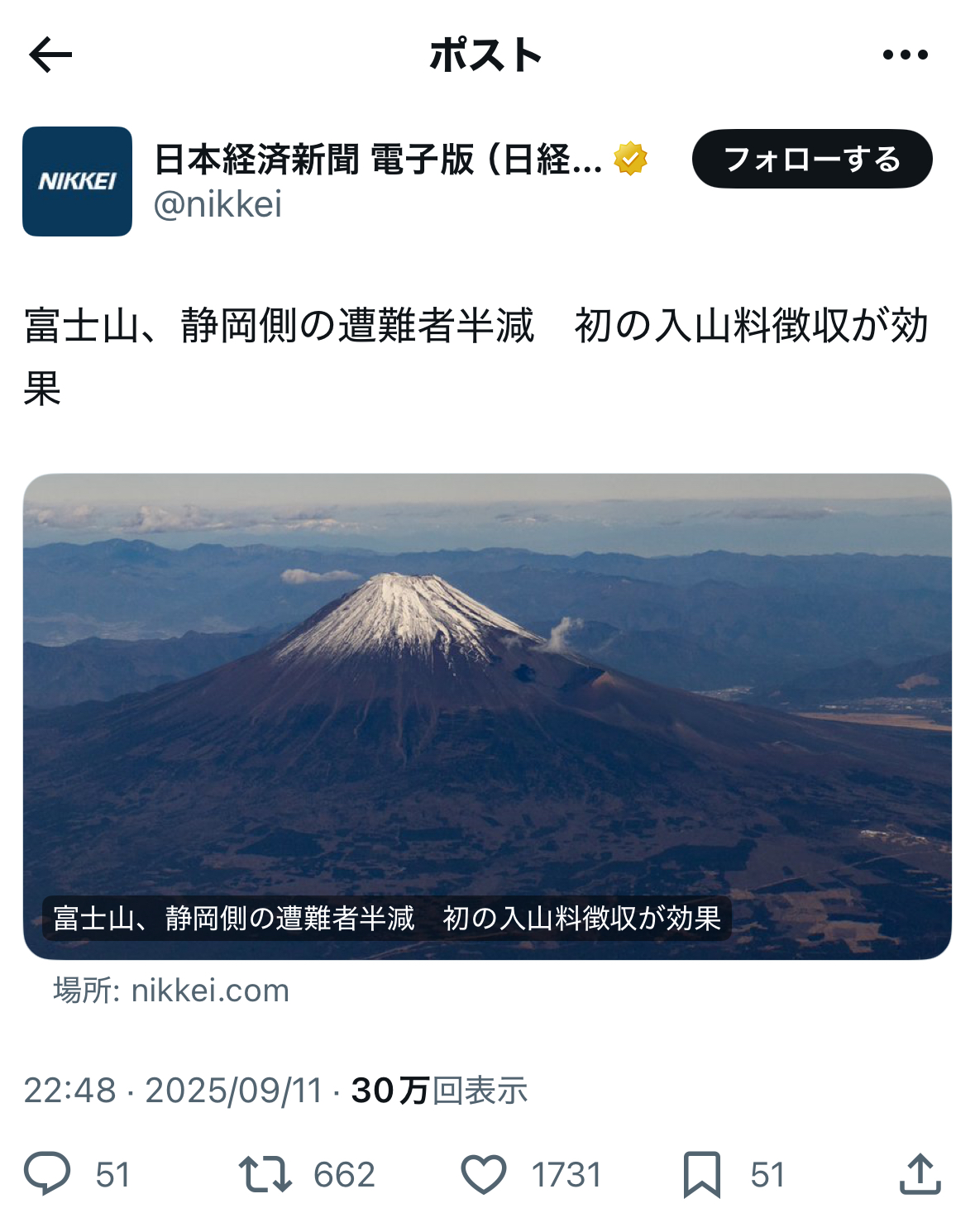Open 日本経済新聞 電子版 account name

click(378, 159)
